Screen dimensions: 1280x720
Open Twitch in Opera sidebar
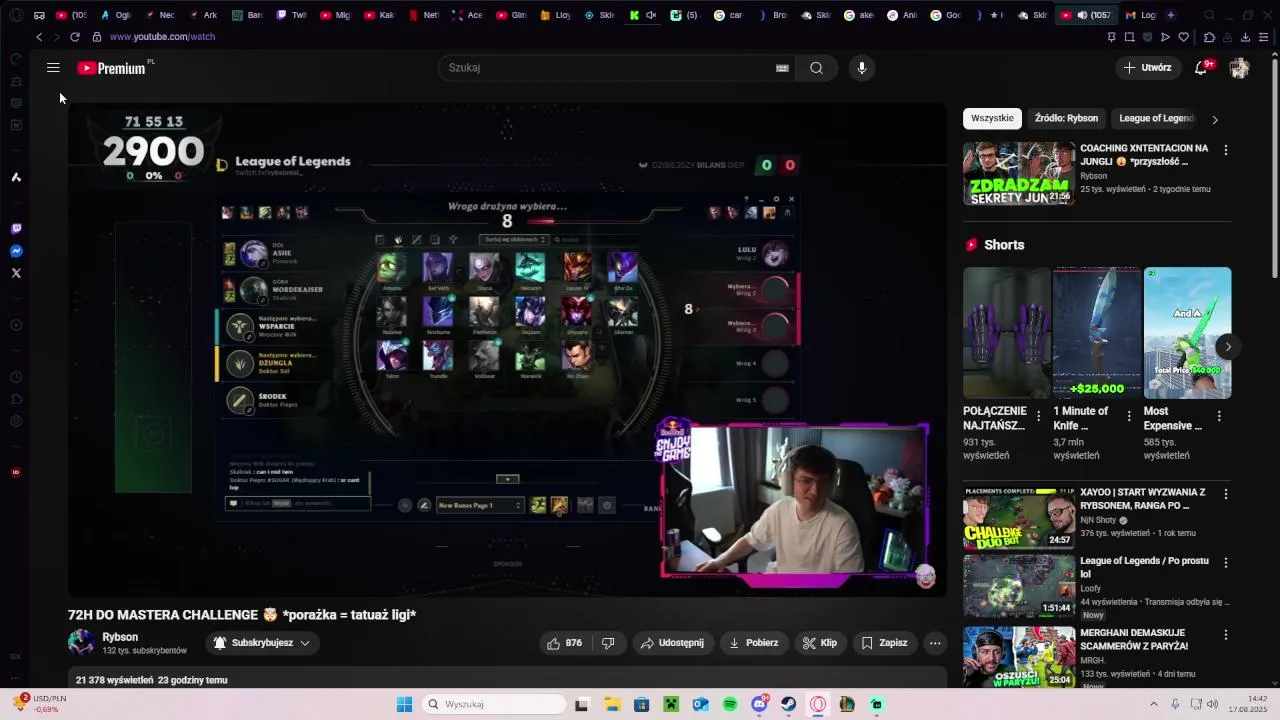16,229
